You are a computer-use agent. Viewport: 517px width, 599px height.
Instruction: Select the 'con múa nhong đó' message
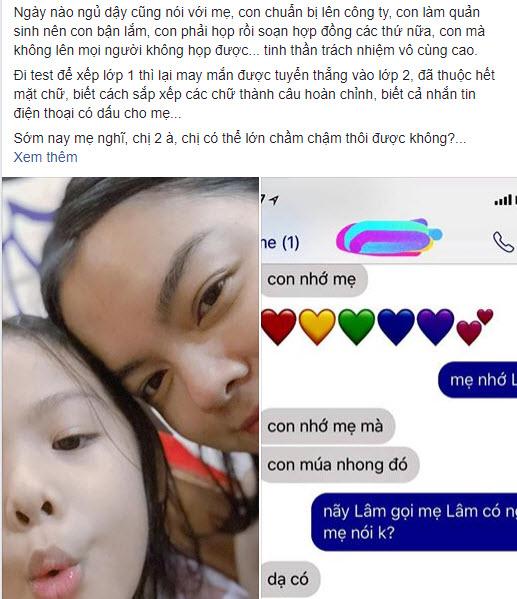340,465
